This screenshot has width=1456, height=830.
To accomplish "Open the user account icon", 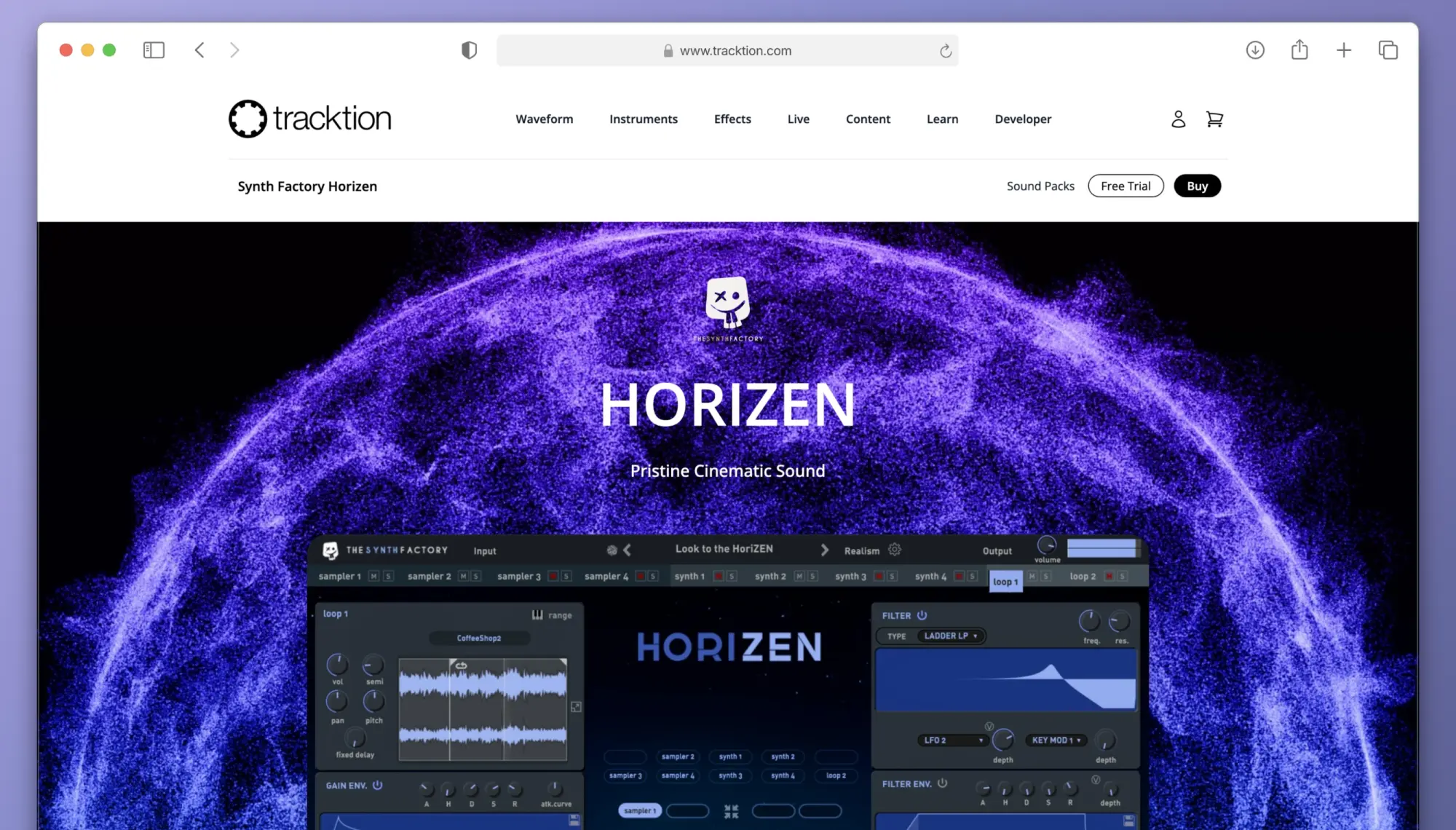I will pyautogui.click(x=1178, y=119).
